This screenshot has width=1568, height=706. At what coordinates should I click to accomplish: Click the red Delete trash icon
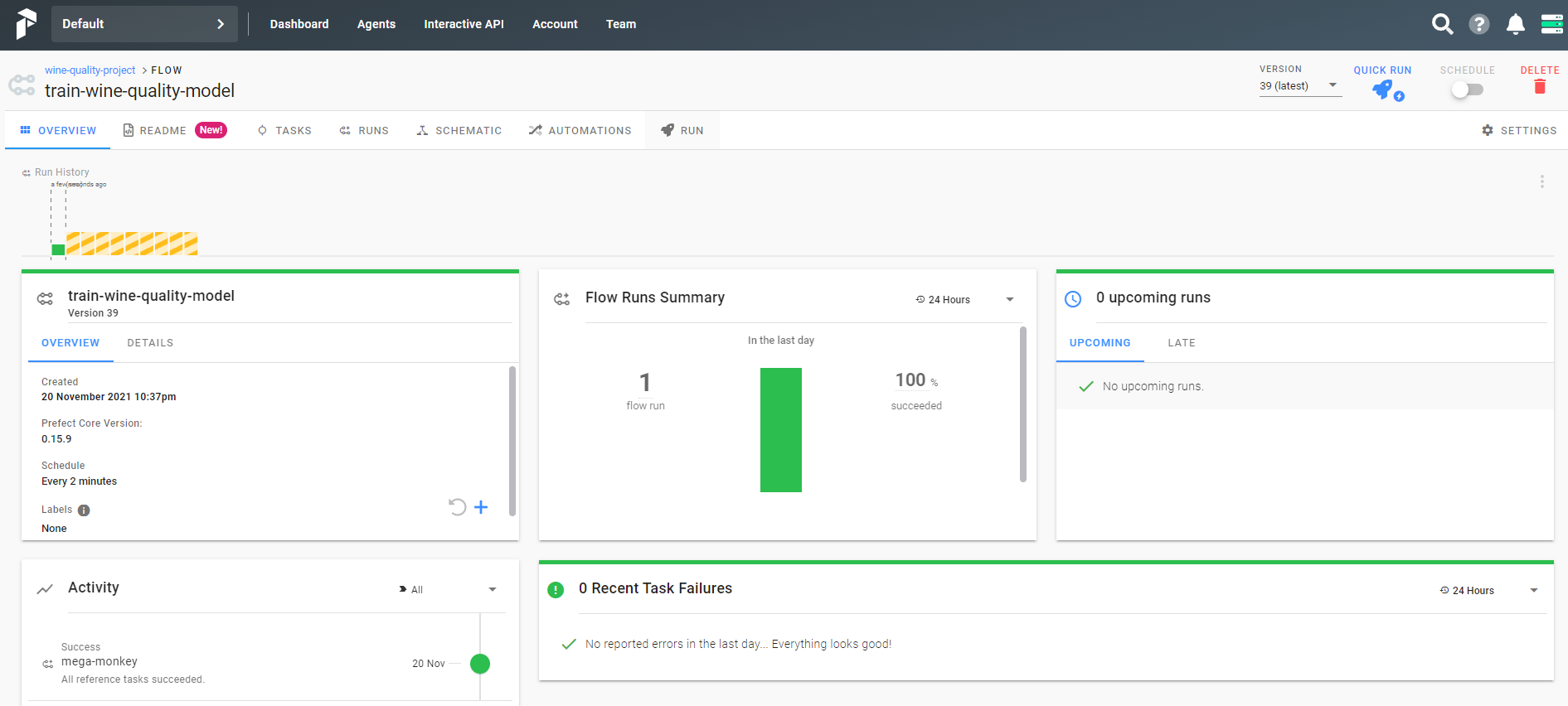point(1540,87)
